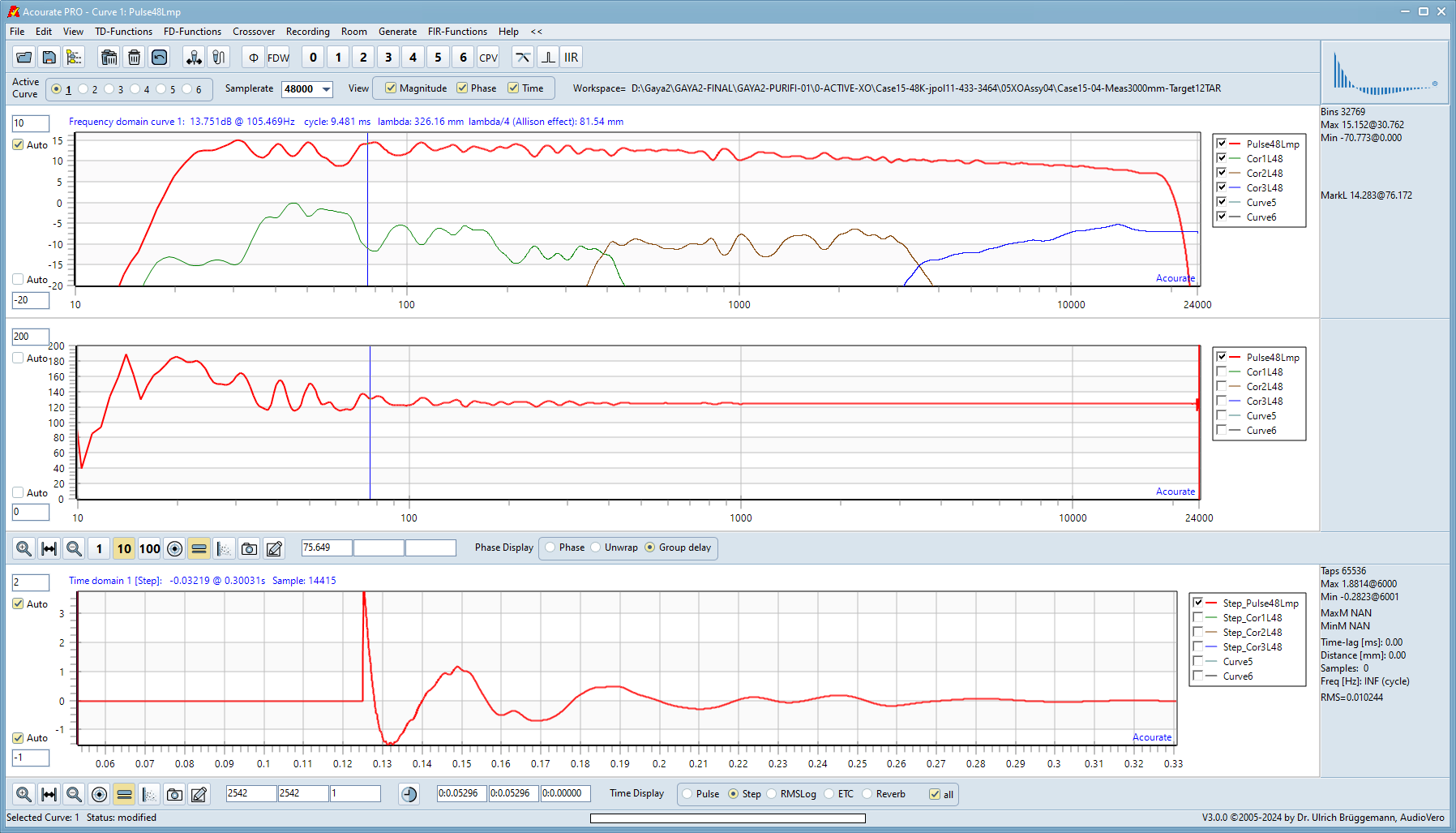Click curve slot button 0
Image resolution: width=1456 pixels, height=833 pixels.
(x=313, y=58)
